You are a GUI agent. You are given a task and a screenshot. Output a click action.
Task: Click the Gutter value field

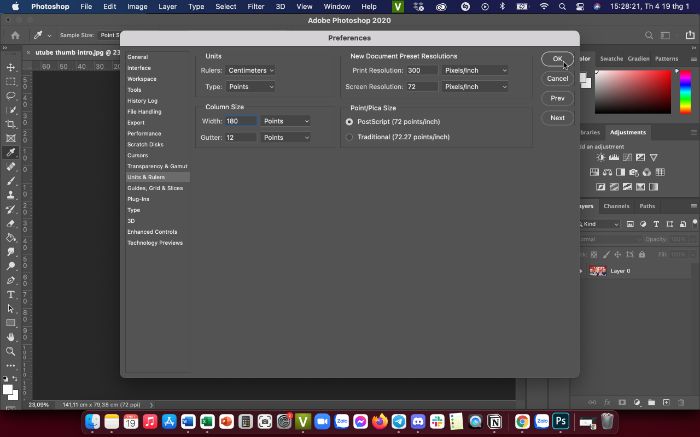pyautogui.click(x=241, y=137)
